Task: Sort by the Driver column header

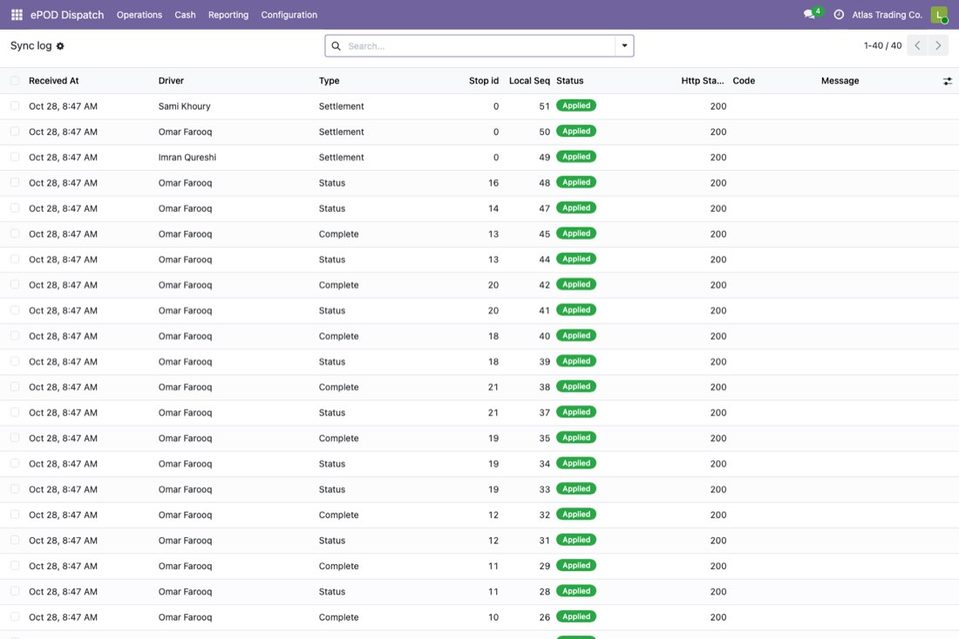Action: click(x=171, y=81)
